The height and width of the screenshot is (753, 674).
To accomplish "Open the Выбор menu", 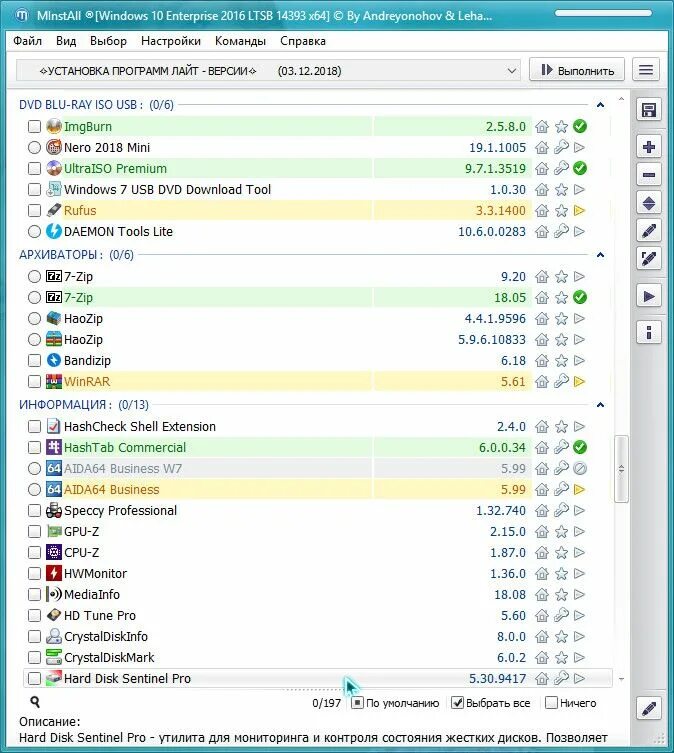I will [x=109, y=41].
